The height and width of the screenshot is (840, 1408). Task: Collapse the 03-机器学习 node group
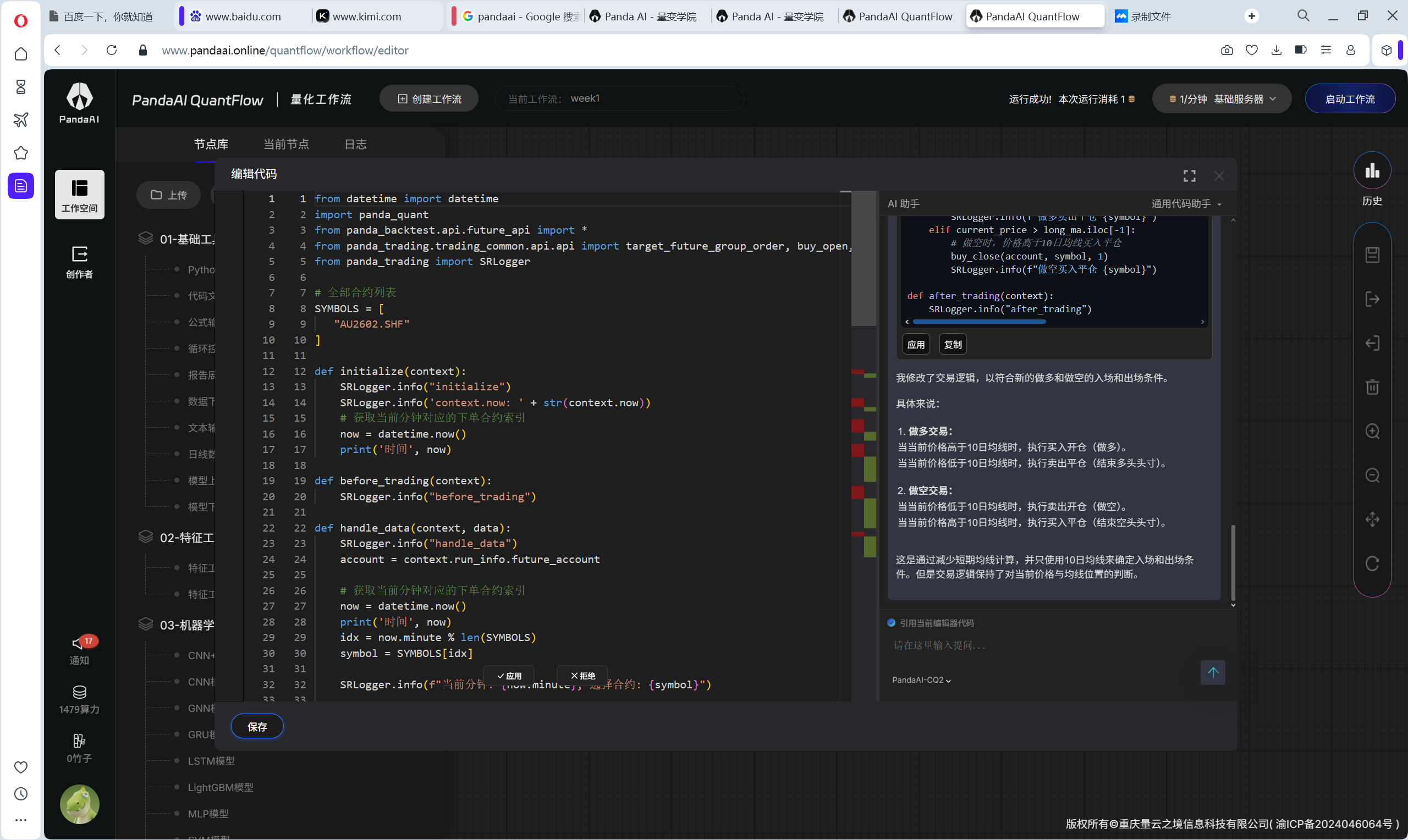coord(177,625)
